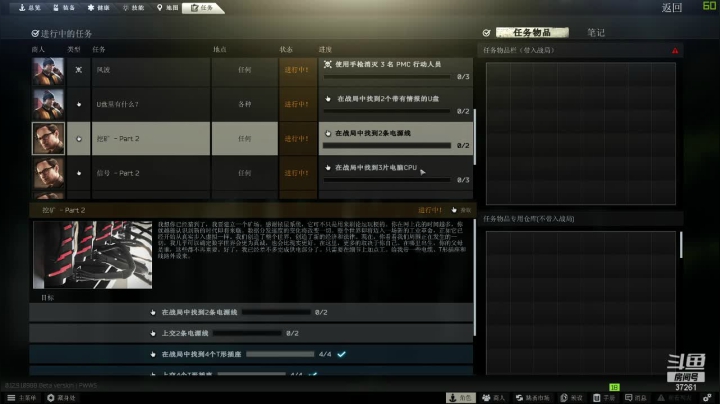
Task: Click the checkmark icon beside 任务物品
Action: (486, 33)
